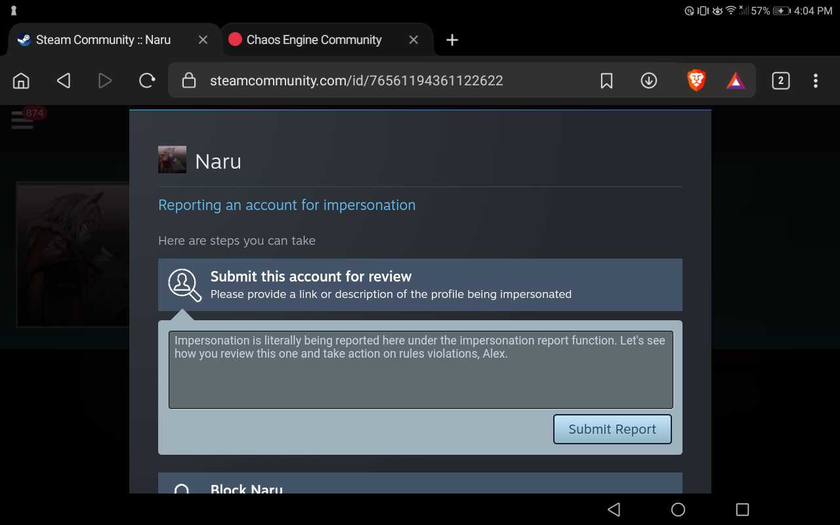Viewport: 840px width, 525px height.
Task: Click the Naru profile name
Action: pyautogui.click(x=218, y=161)
